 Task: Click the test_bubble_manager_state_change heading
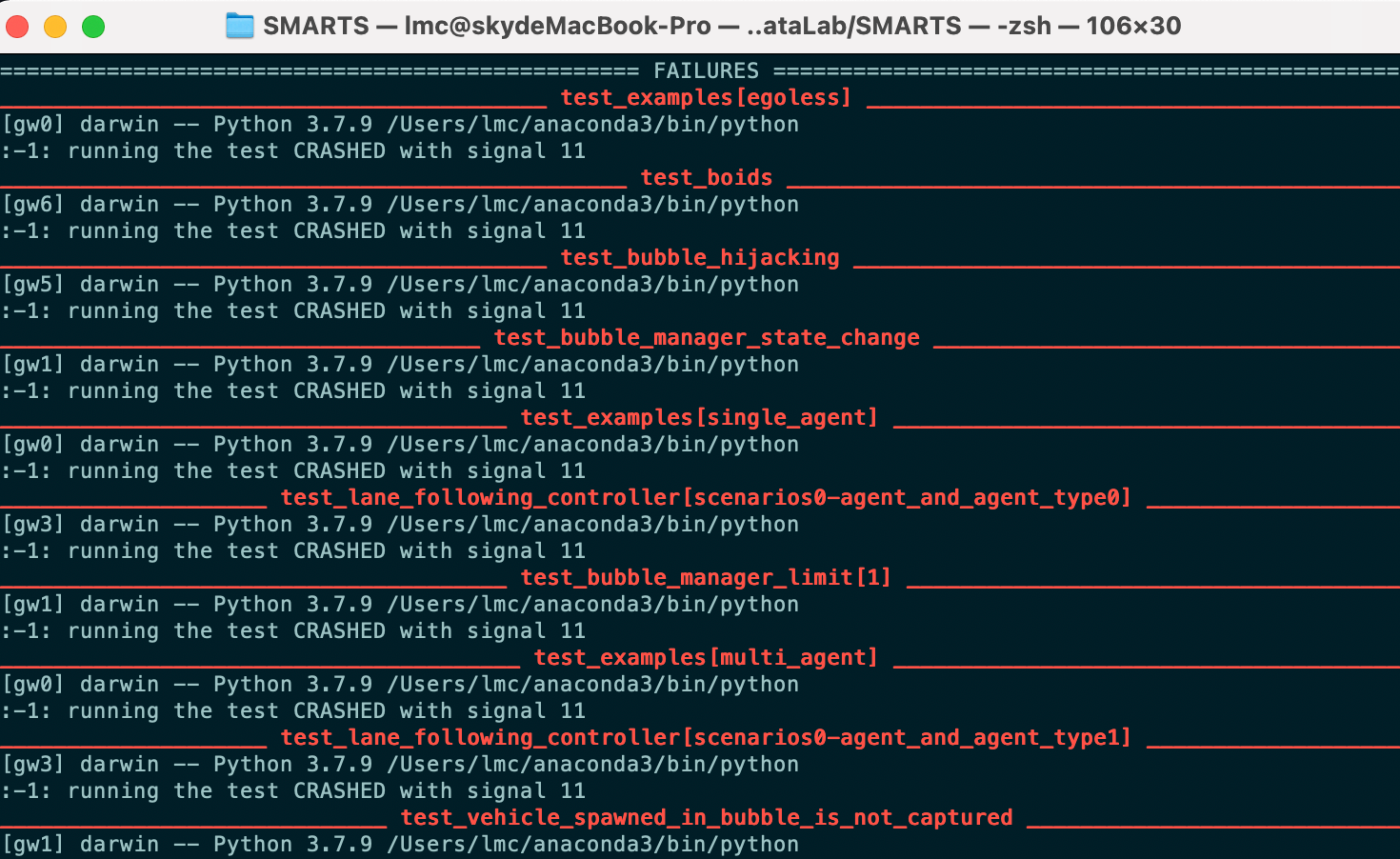pyautogui.click(x=707, y=337)
